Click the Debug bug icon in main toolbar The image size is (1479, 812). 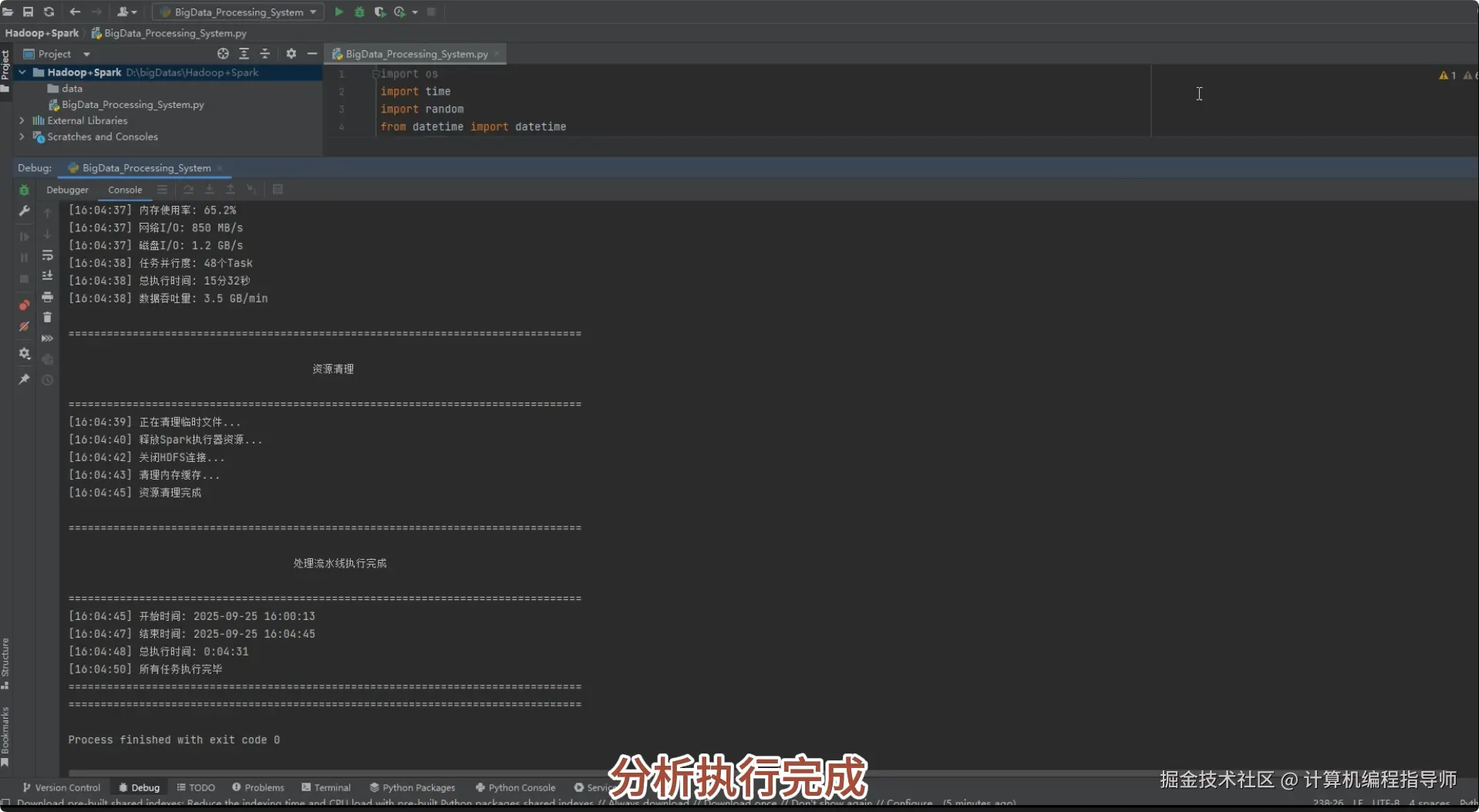359,12
